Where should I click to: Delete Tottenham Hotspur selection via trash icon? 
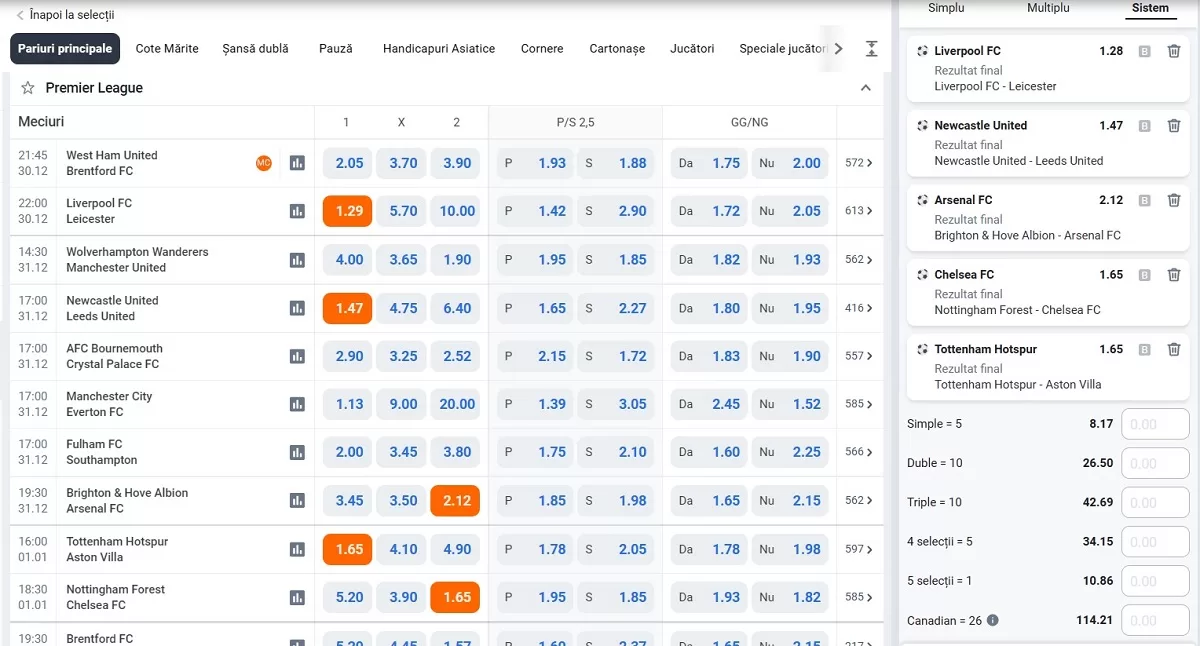[1174, 349]
